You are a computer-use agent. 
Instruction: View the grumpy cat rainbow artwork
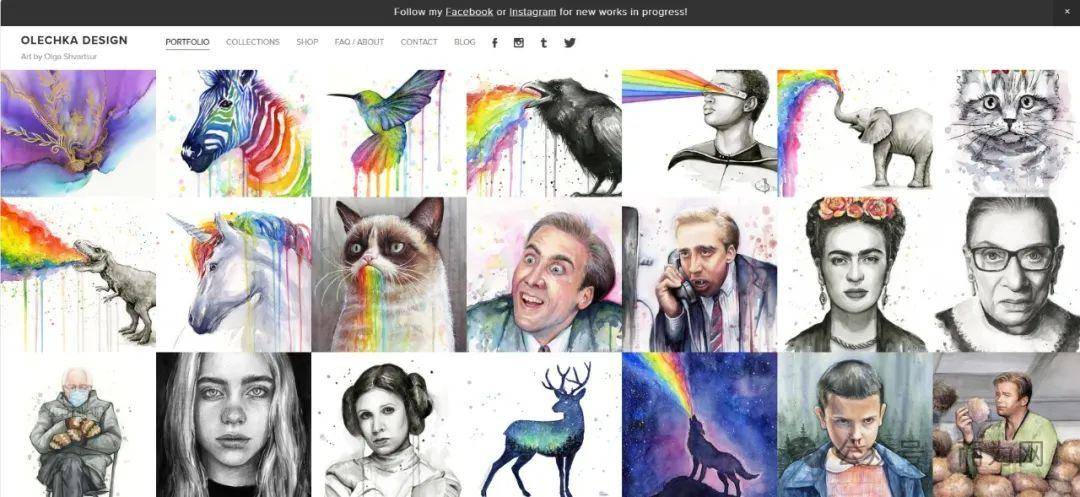(x=389, y=274)
